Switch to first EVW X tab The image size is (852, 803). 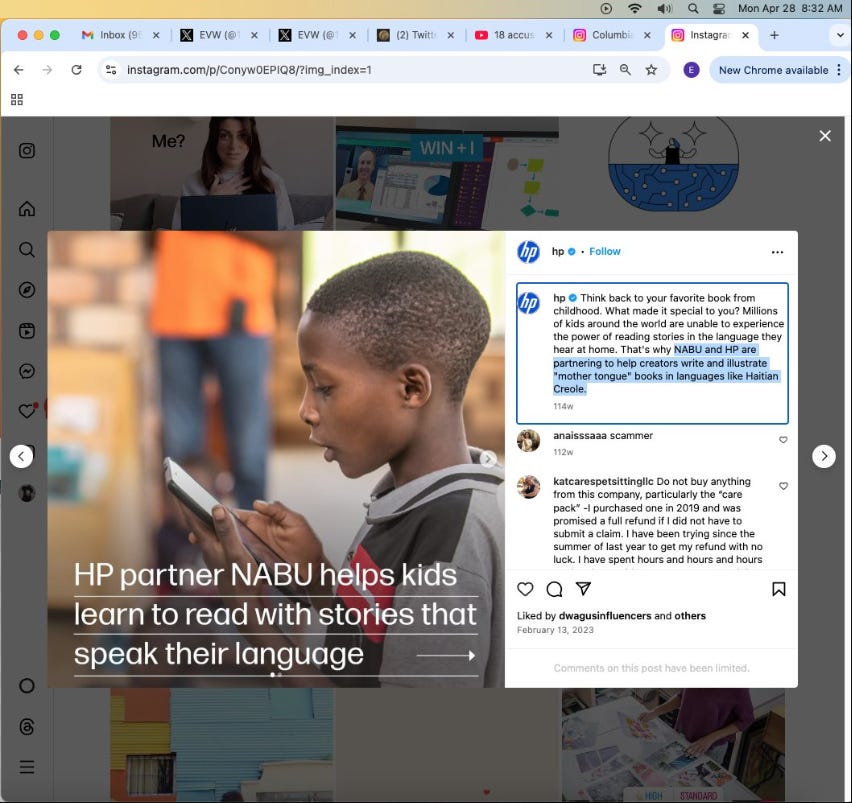point(217,35)
